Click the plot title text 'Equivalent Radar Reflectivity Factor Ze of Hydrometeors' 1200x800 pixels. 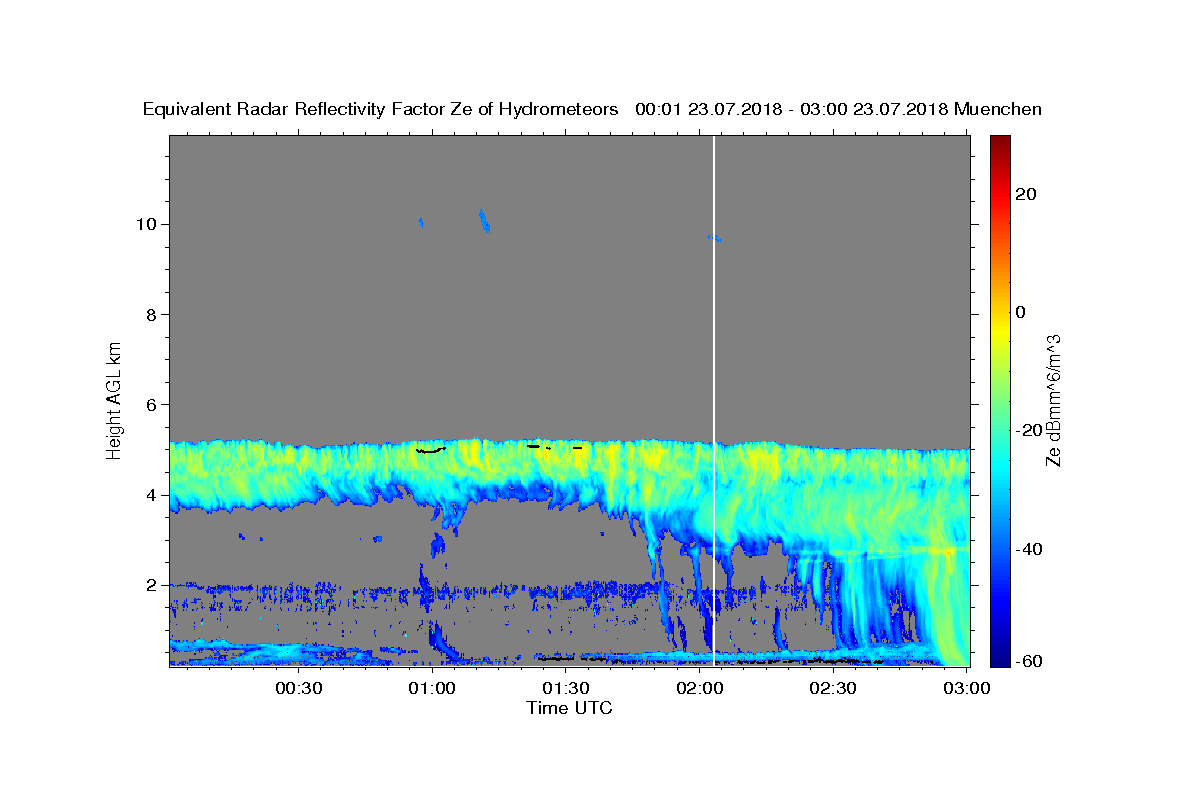click(381, 110)
